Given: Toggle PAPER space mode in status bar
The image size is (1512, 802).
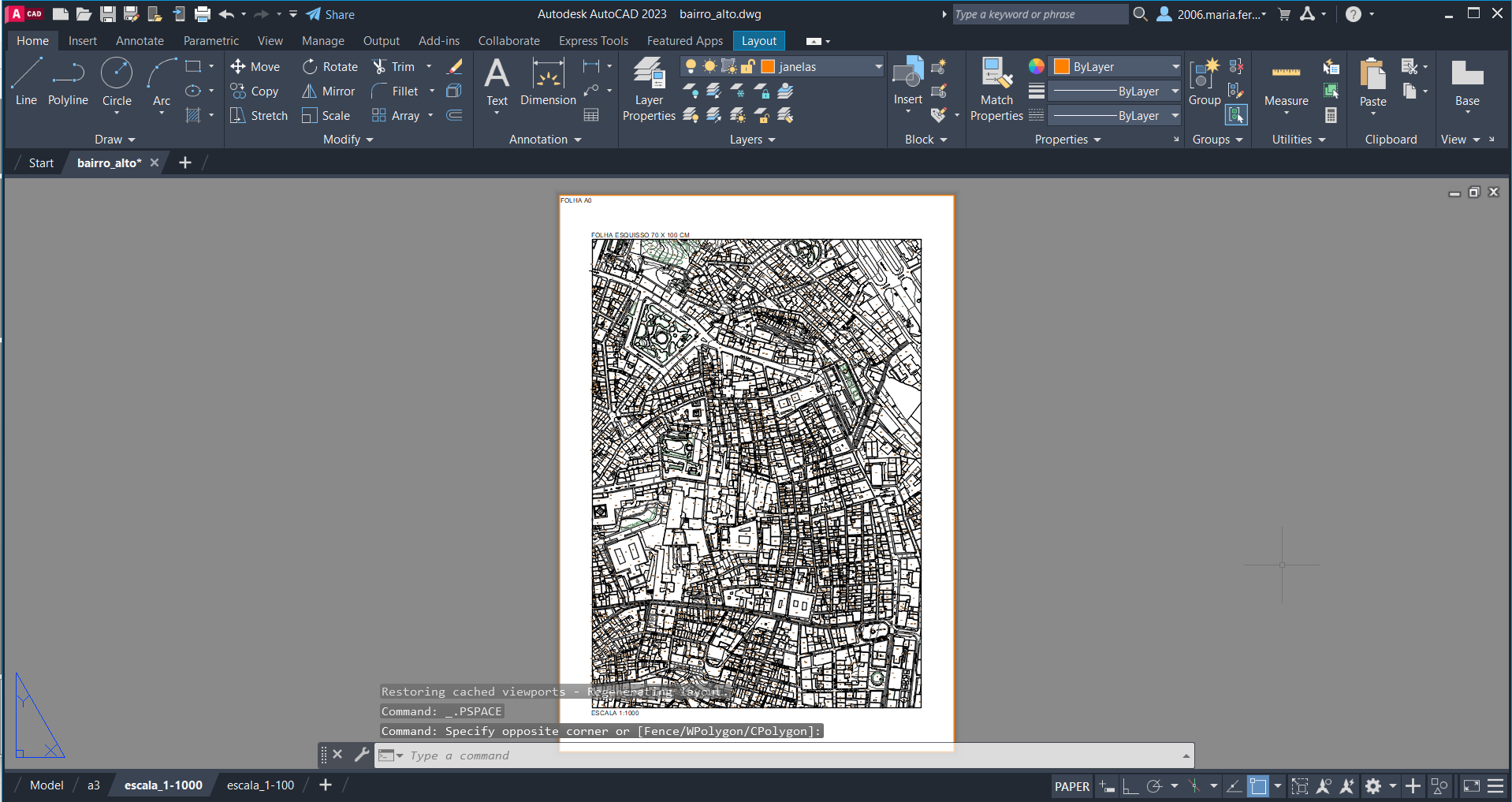Looking at the screenshot, I should (x=1071, y=786).
